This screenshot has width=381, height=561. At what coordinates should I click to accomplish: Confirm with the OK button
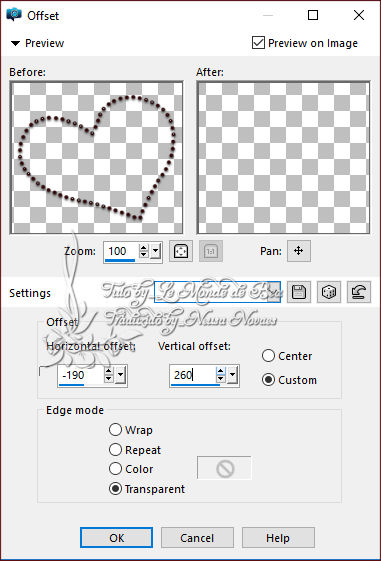tap(117, 538)
